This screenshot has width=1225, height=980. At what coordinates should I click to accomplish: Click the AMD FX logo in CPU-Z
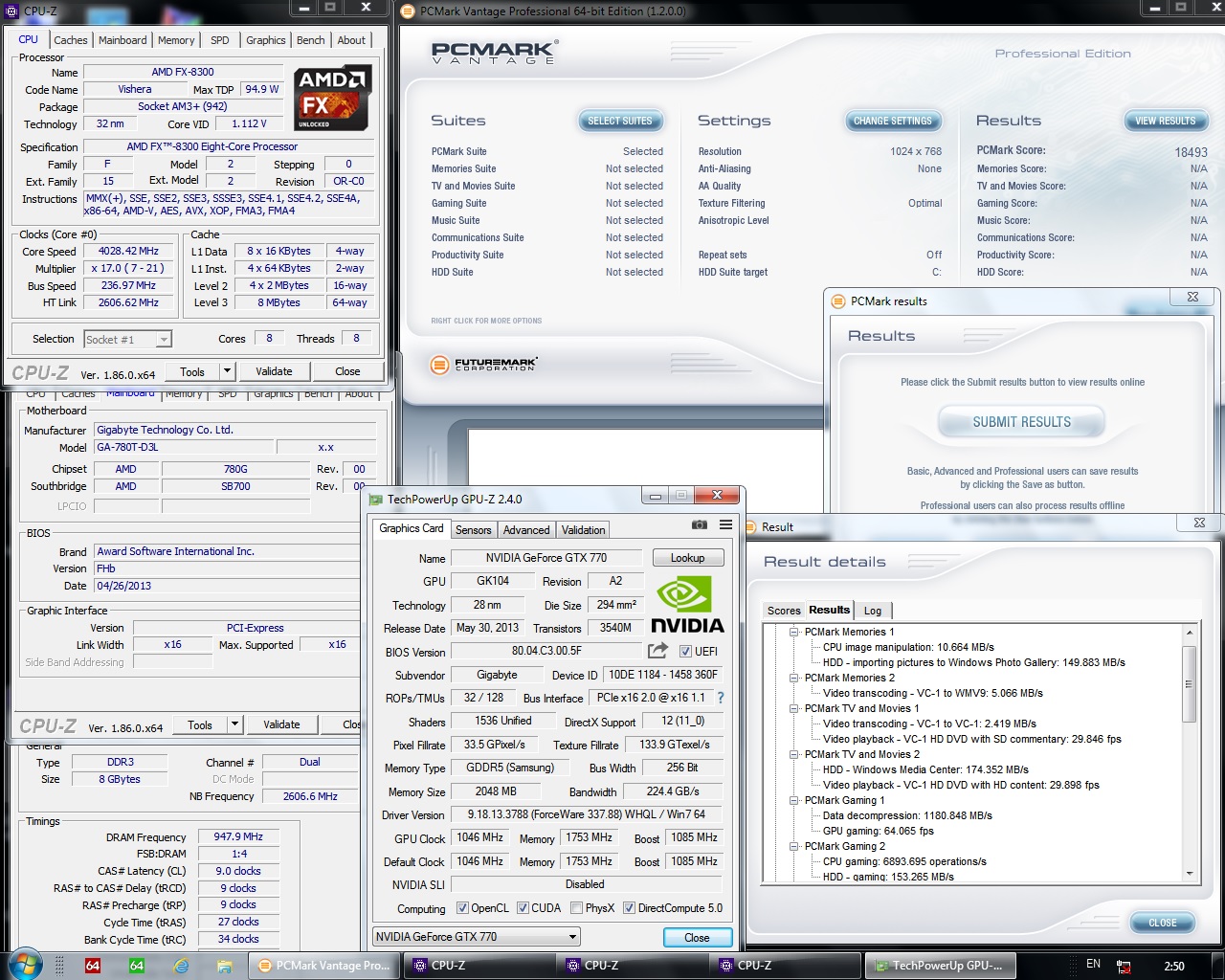332,98
